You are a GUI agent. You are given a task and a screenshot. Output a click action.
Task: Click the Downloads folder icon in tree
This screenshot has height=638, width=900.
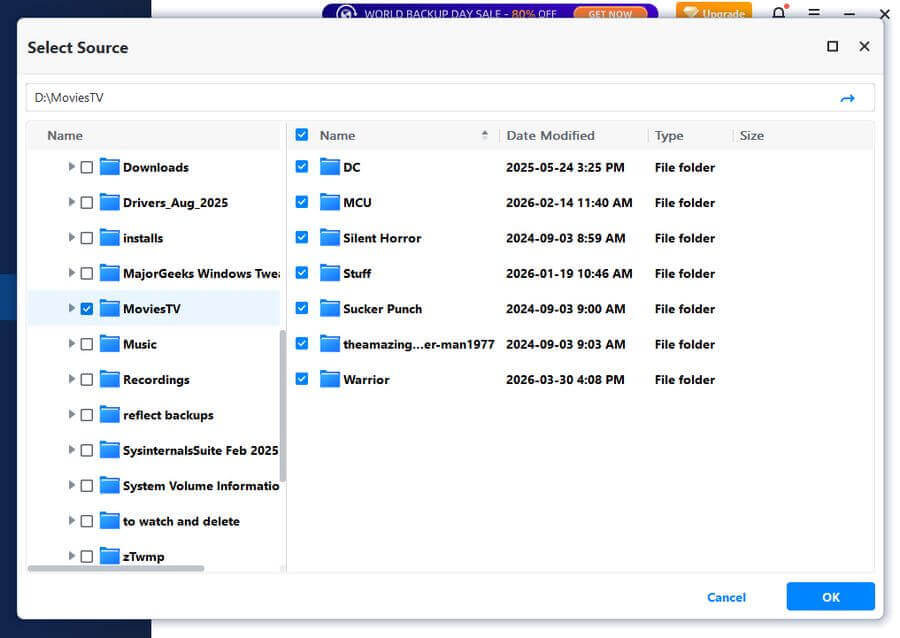110,167
